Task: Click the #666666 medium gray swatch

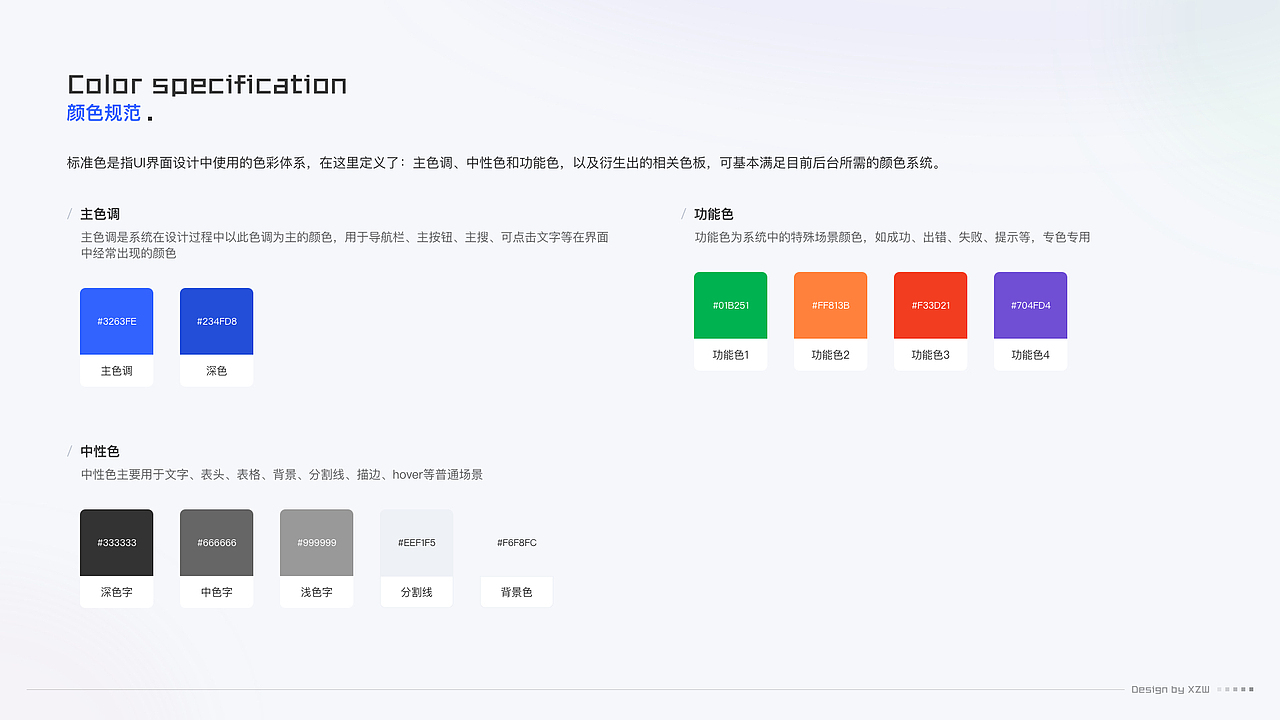Action: pyautogui.click(x=216, y=543)
